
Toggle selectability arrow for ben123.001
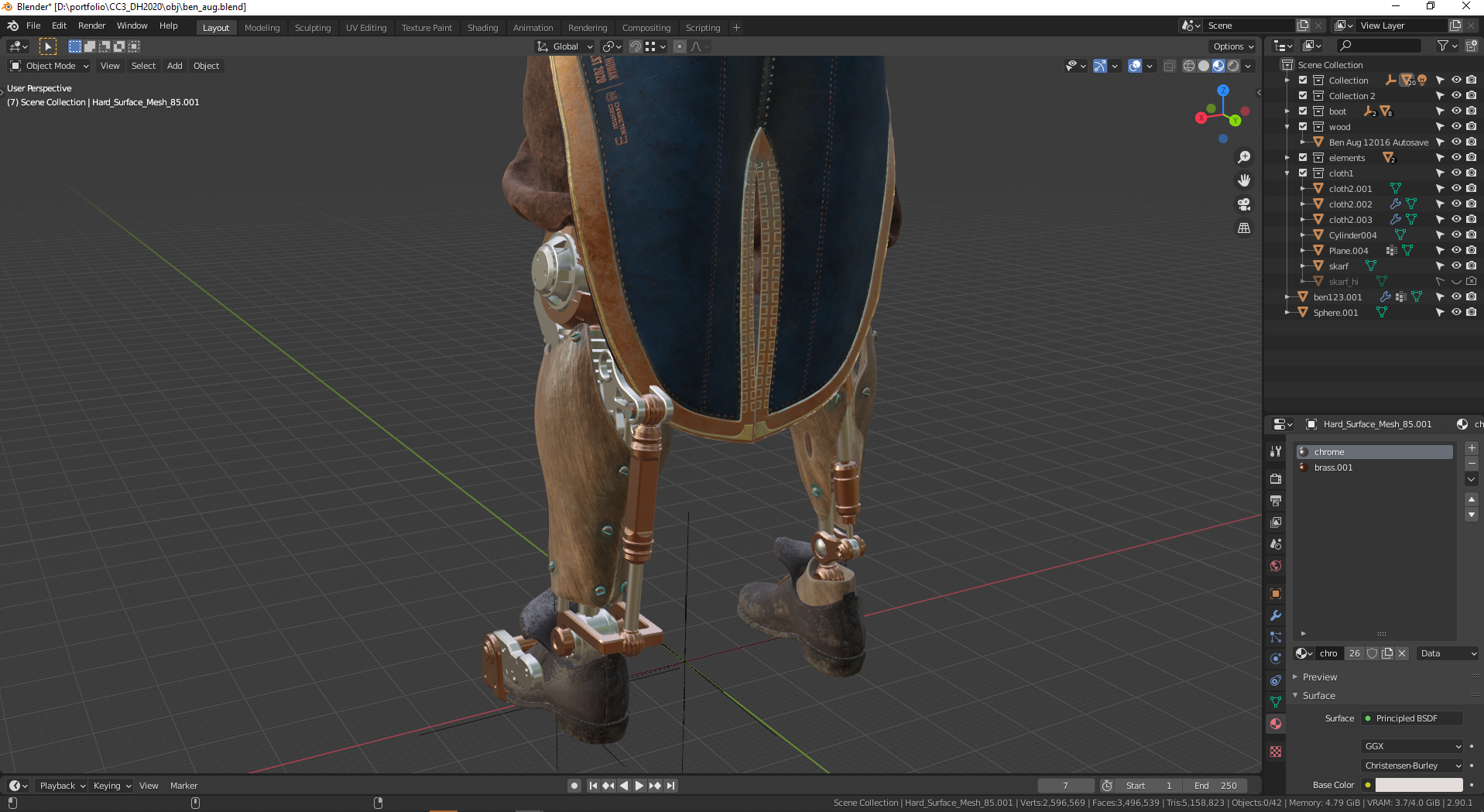pos(1440,296)
